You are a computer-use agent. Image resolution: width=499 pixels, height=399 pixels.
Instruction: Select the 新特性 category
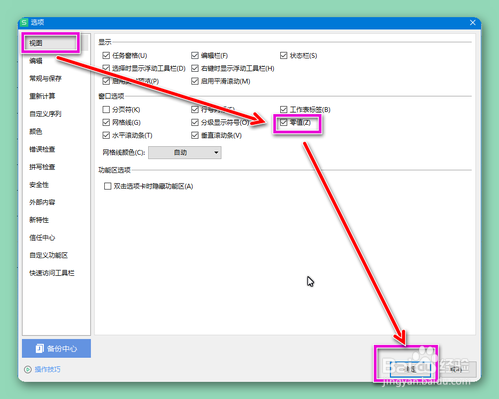point(39,220)
